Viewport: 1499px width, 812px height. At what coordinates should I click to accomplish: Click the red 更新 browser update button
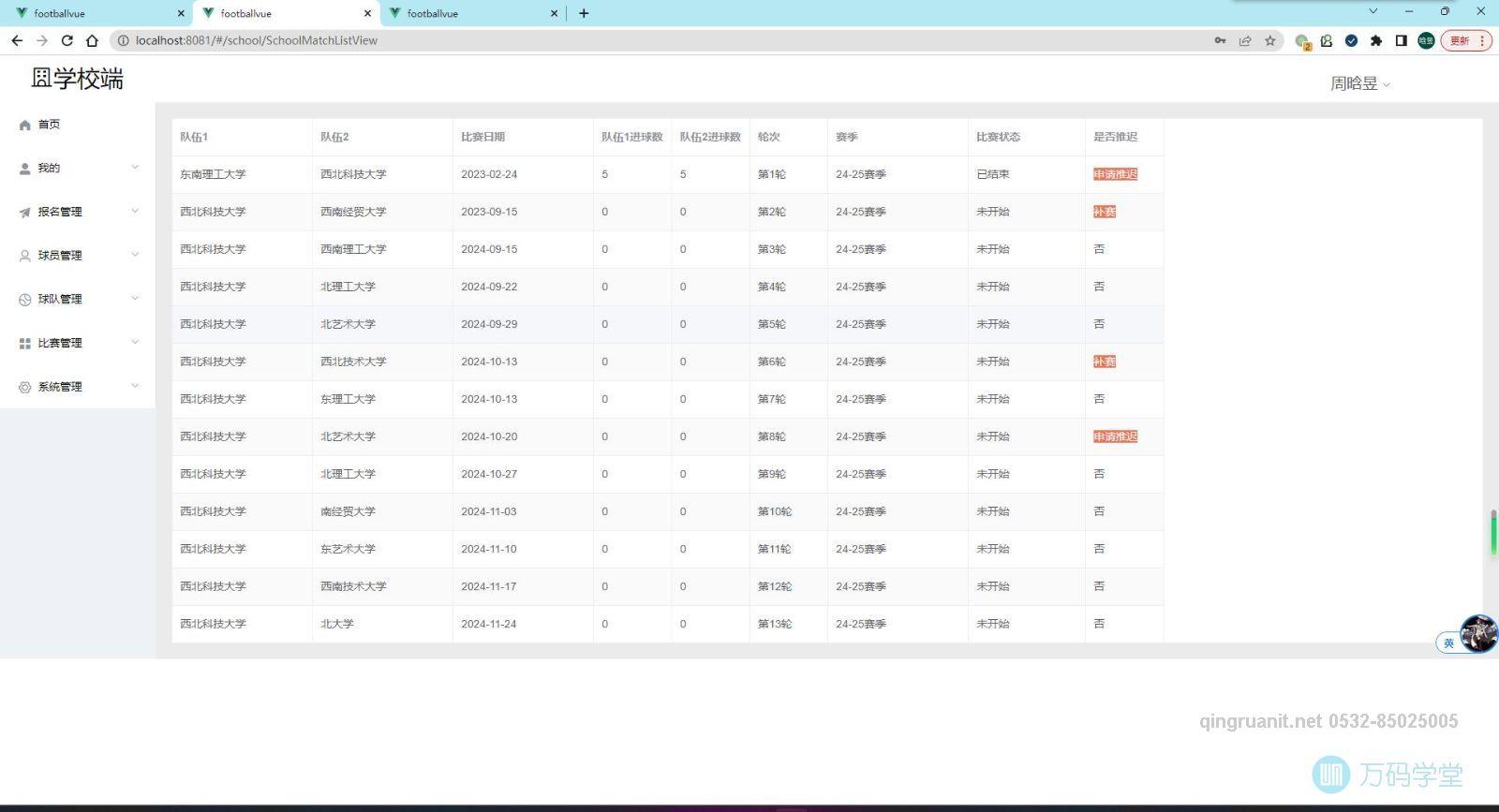click(x=1465, y=40)
